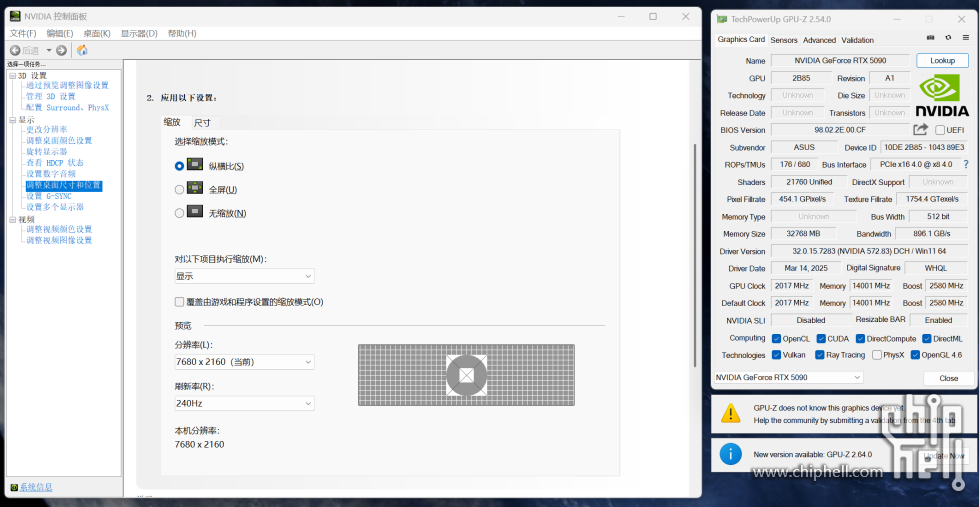979x507 pixels.
Task: Click NVIDIA Control Panel title bar icon
Action: pyautogui.click(x=16, y=16)
